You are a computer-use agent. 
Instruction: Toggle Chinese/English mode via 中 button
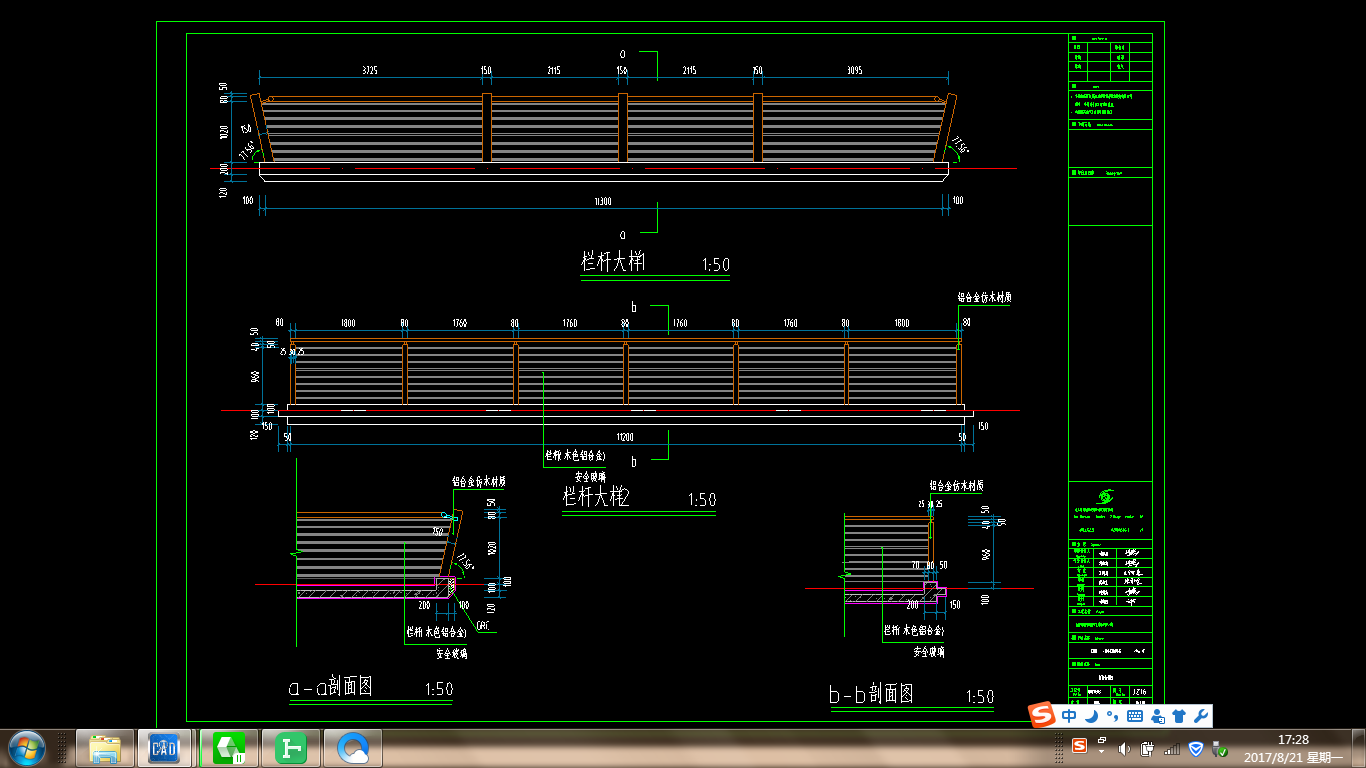point(1069,716)
